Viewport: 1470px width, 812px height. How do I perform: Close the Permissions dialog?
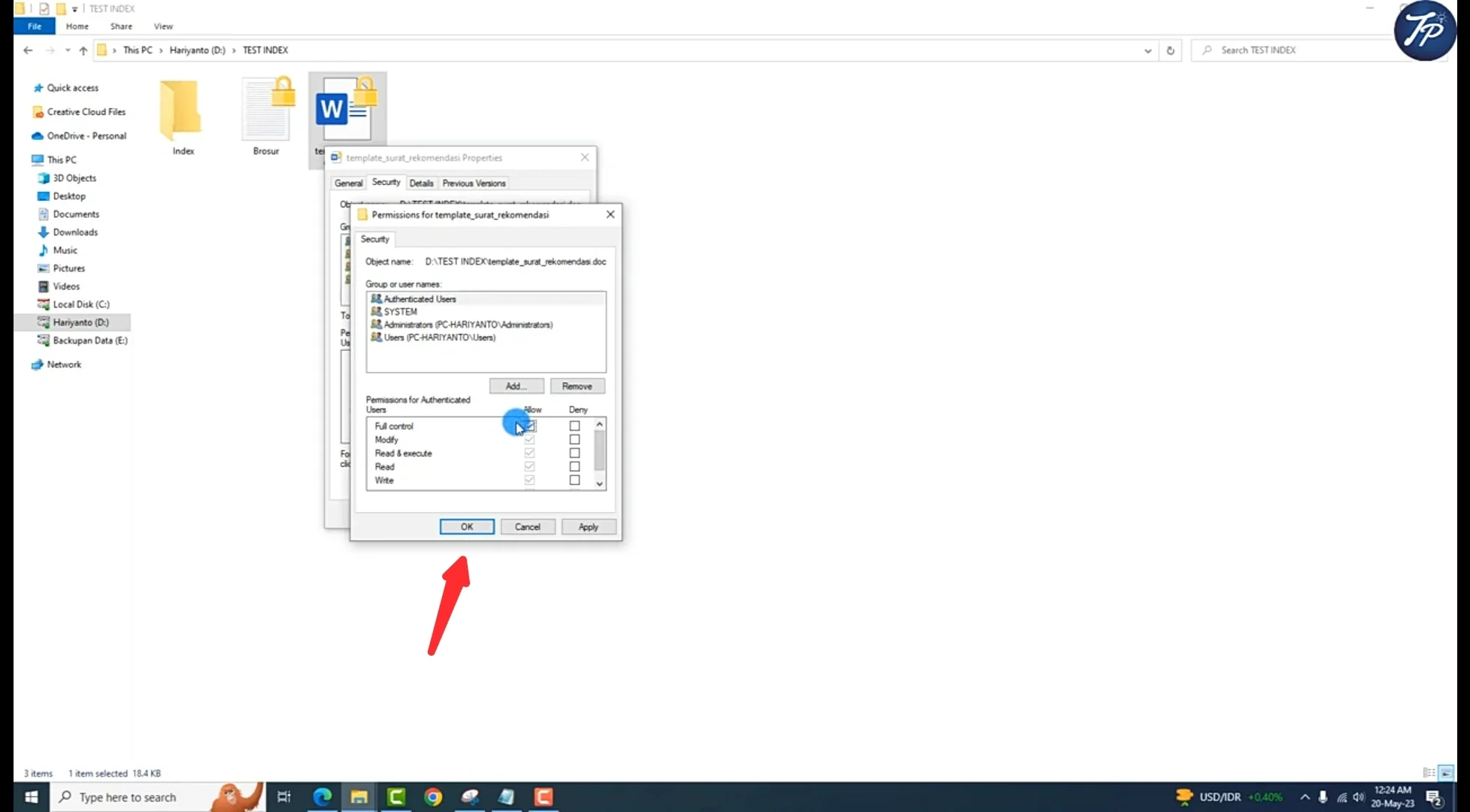[x=610, y=215]
